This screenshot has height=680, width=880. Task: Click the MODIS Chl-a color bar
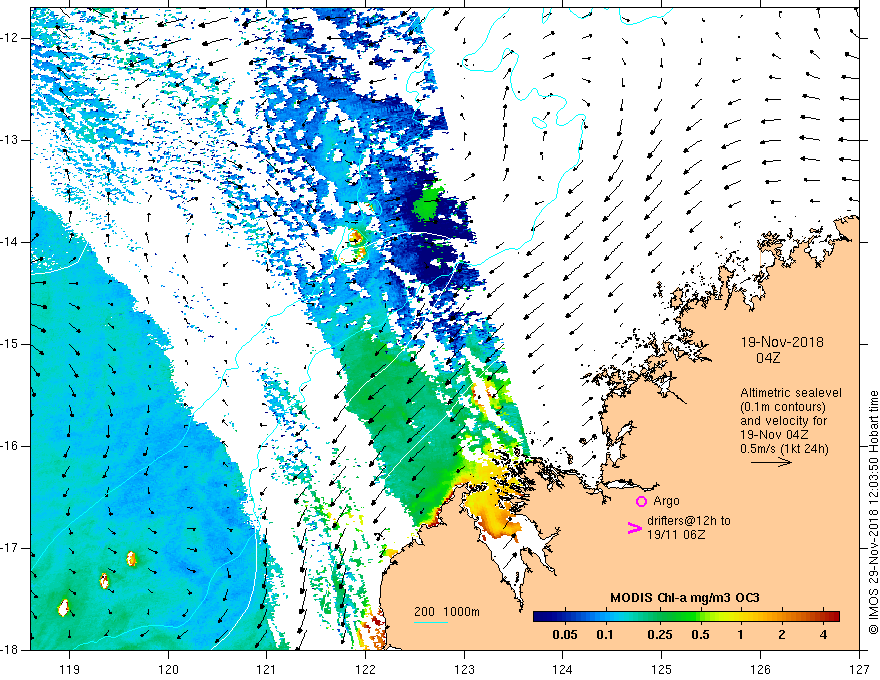click(x=686, y=616)
